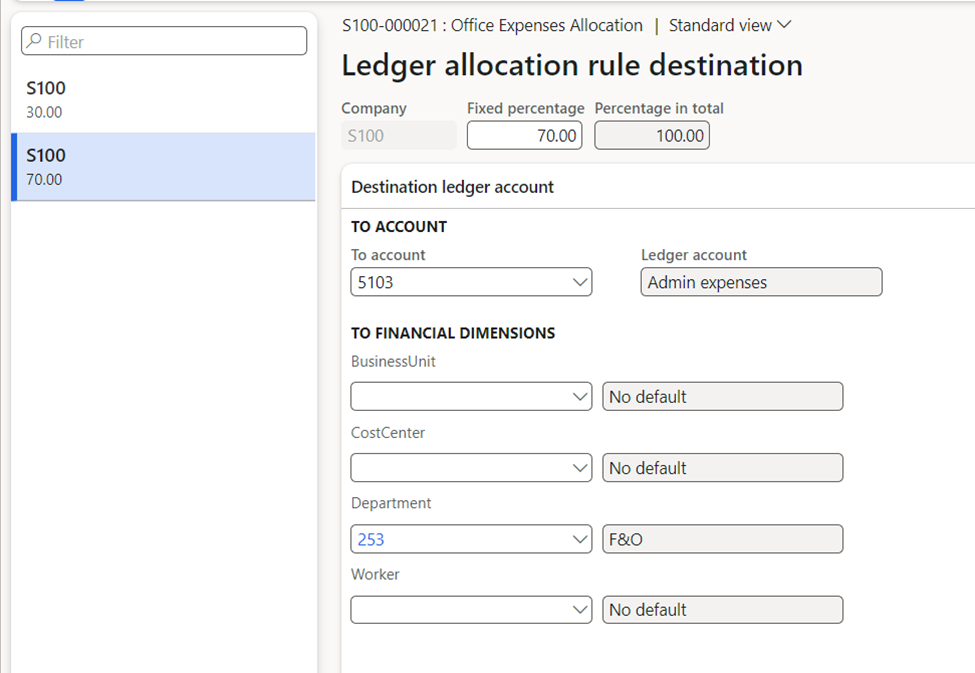Open the Department dropdown arrow

pos(580,539)
